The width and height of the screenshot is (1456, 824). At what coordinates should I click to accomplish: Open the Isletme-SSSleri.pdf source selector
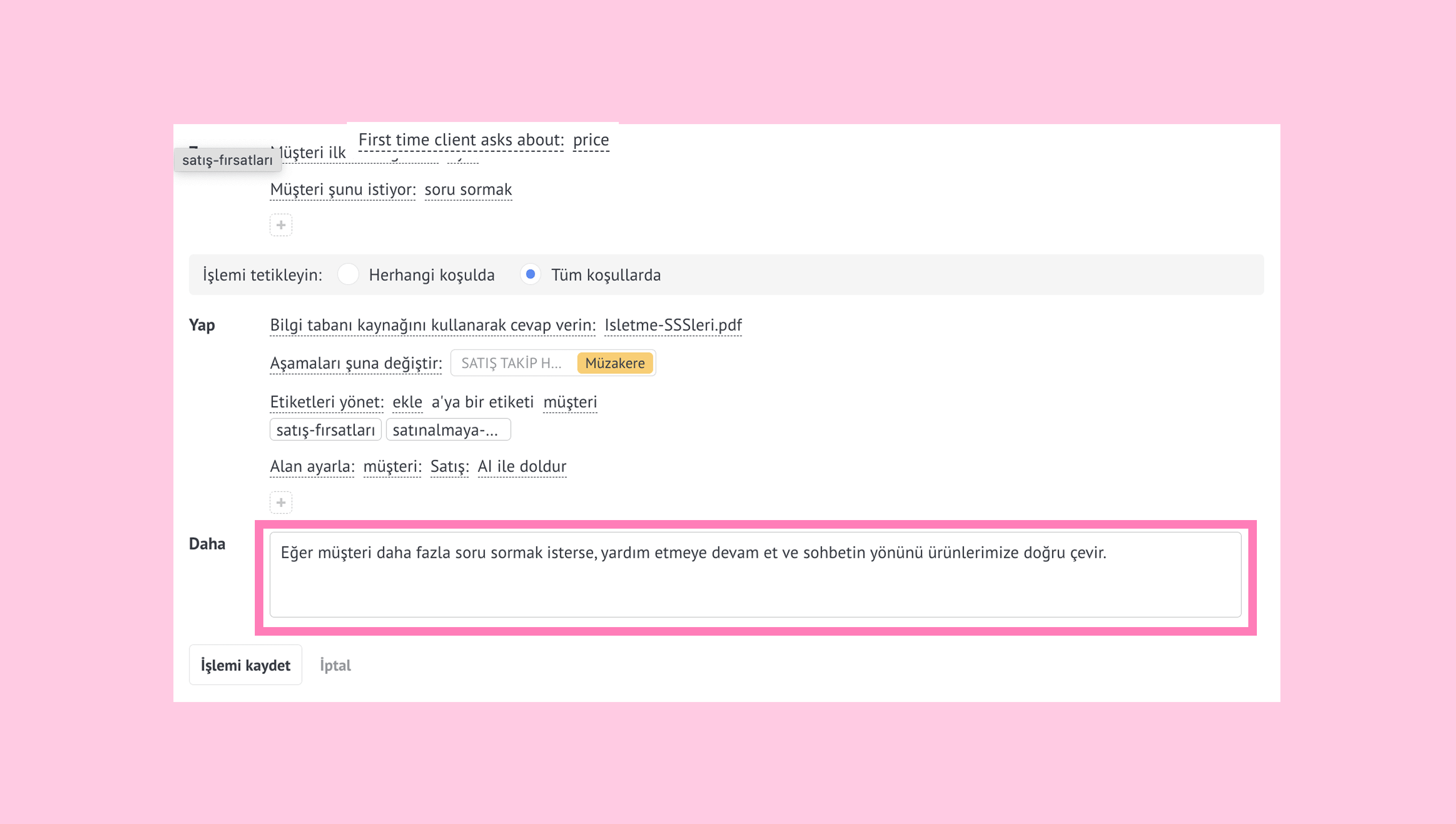pos(672,325)
